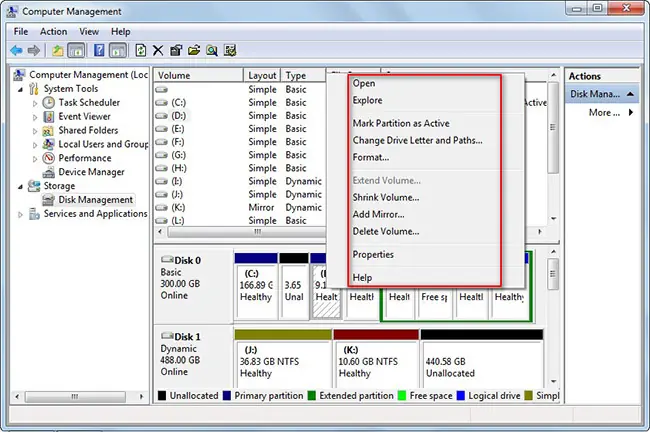Click the Explore magnifier toolbar icon
Screen dimensions: 650x432
[212, 51]
